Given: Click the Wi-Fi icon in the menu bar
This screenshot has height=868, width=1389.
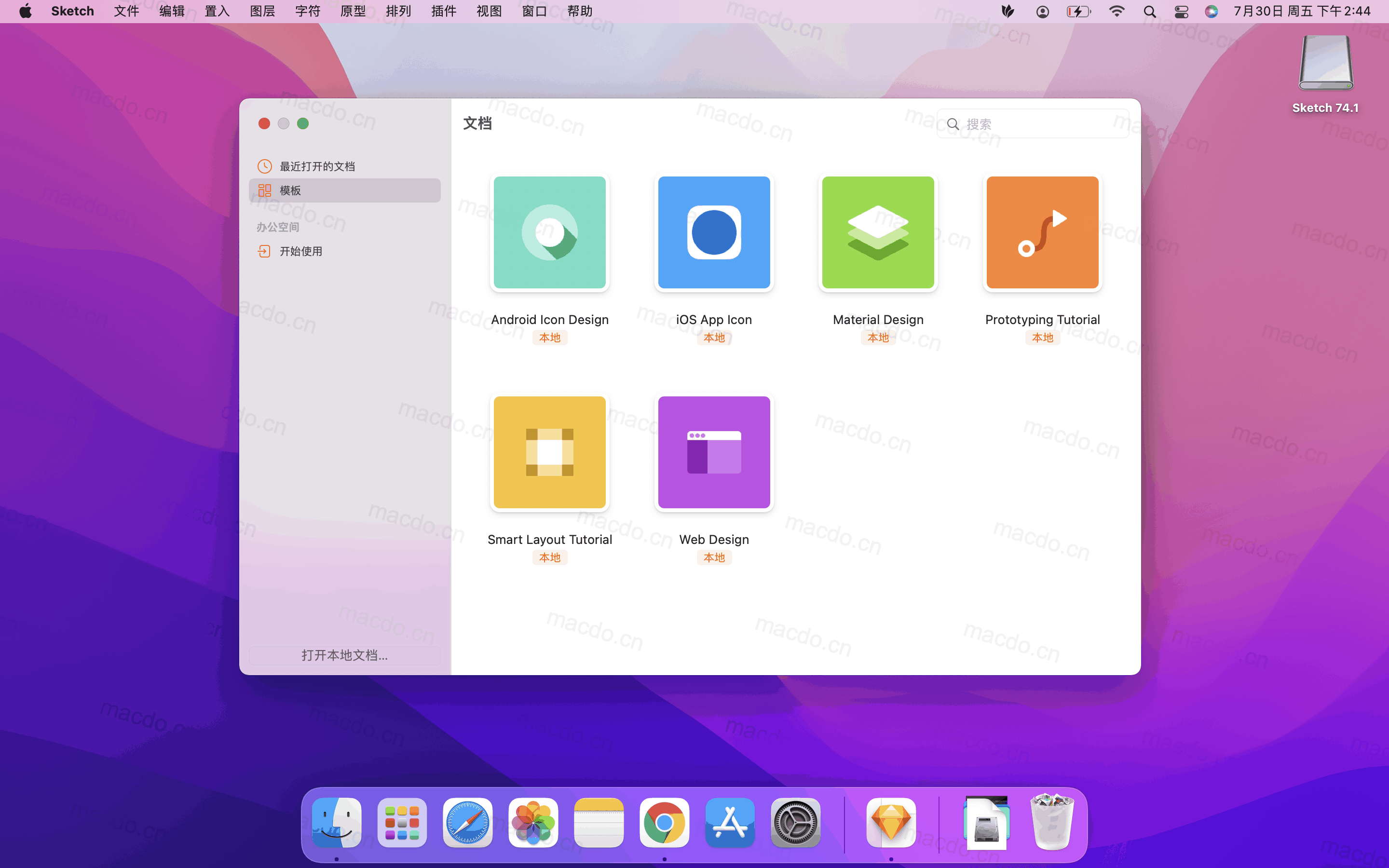Looking at the screenshot, I should tap(1117, 12).
